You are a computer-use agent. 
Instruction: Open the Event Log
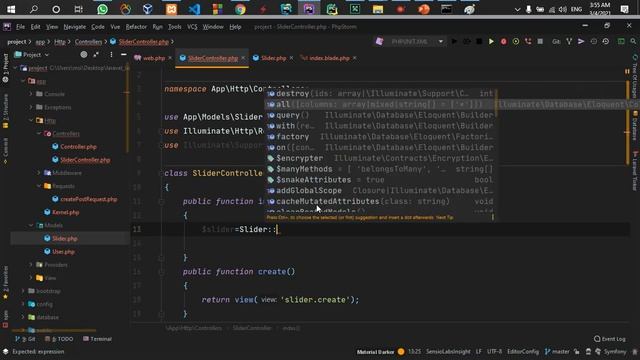point(609,339)
